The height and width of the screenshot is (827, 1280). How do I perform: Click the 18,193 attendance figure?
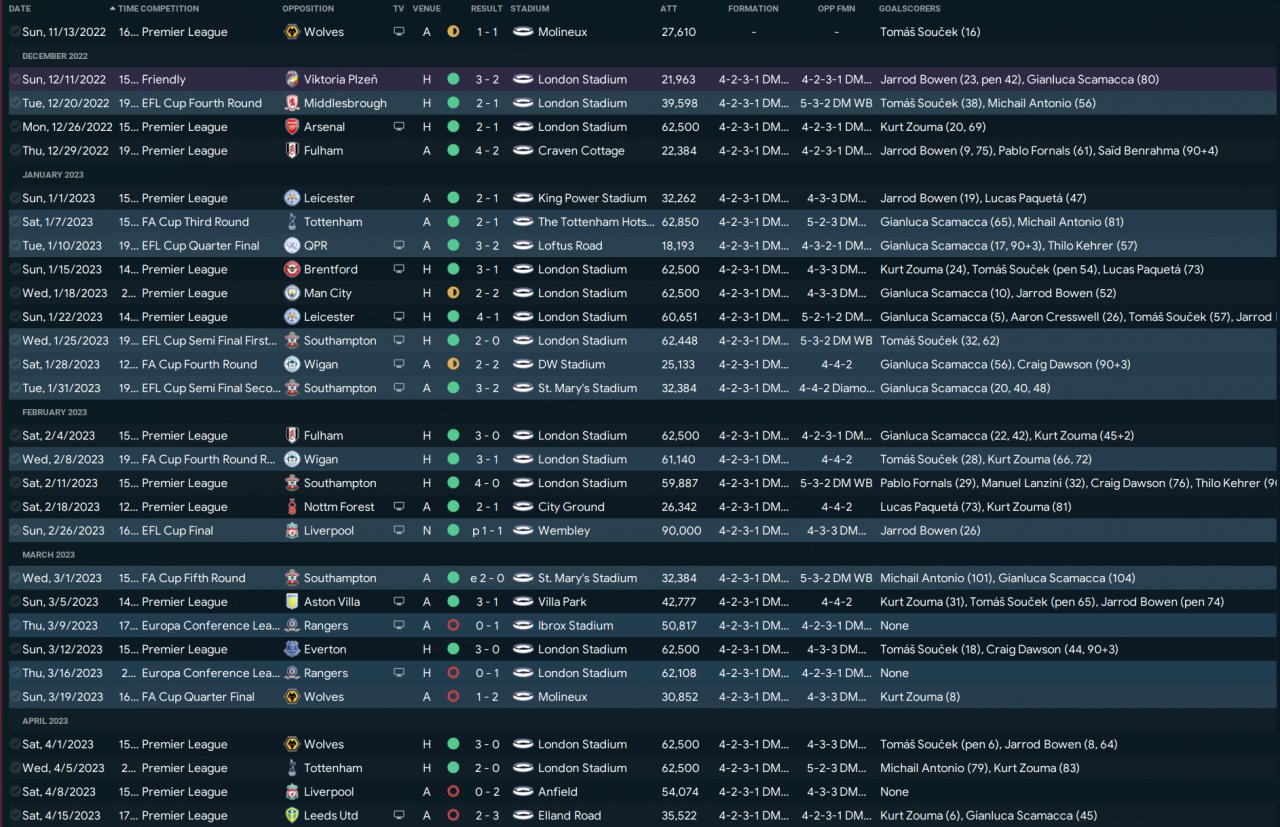(x=679, y=246)
